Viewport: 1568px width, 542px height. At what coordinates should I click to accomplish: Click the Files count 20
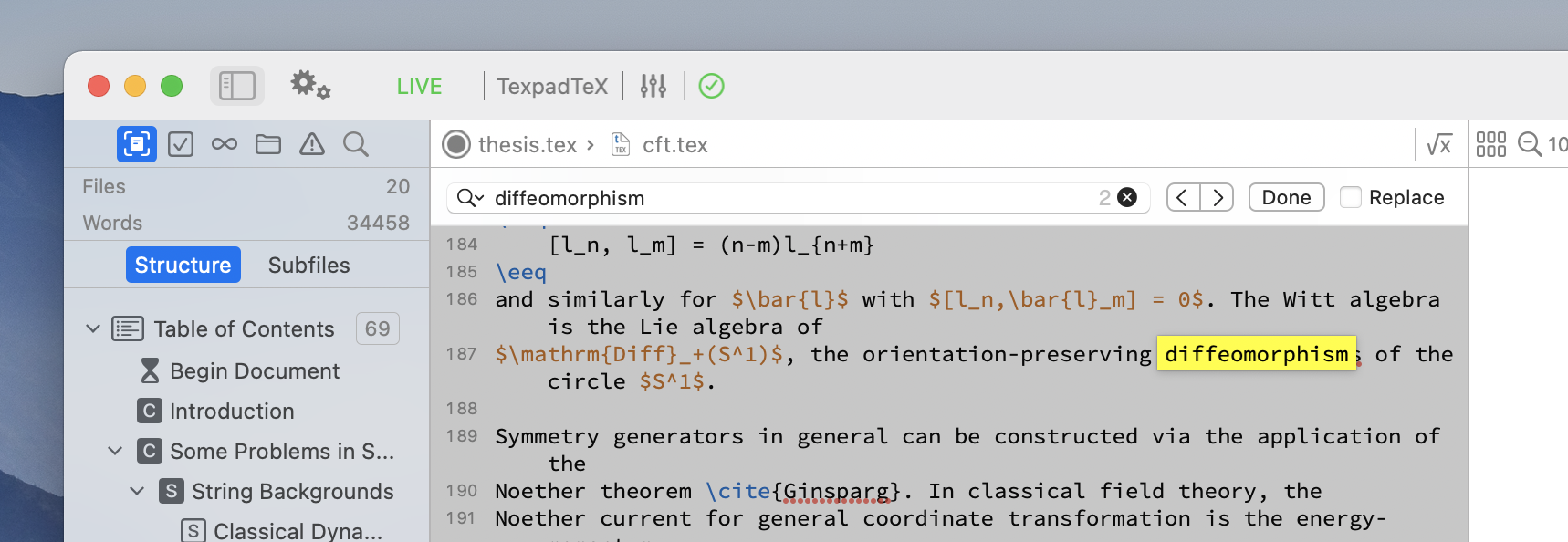(x=398, y=186)
